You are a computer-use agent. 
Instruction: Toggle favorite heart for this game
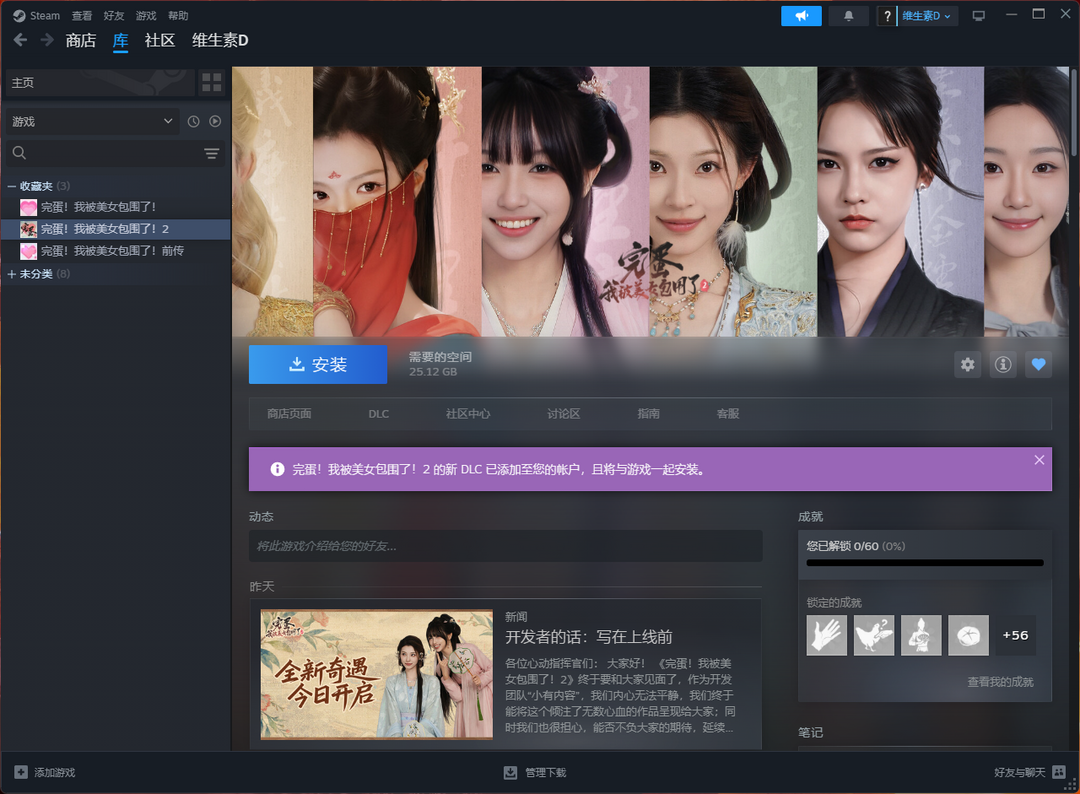(1039, 364)
